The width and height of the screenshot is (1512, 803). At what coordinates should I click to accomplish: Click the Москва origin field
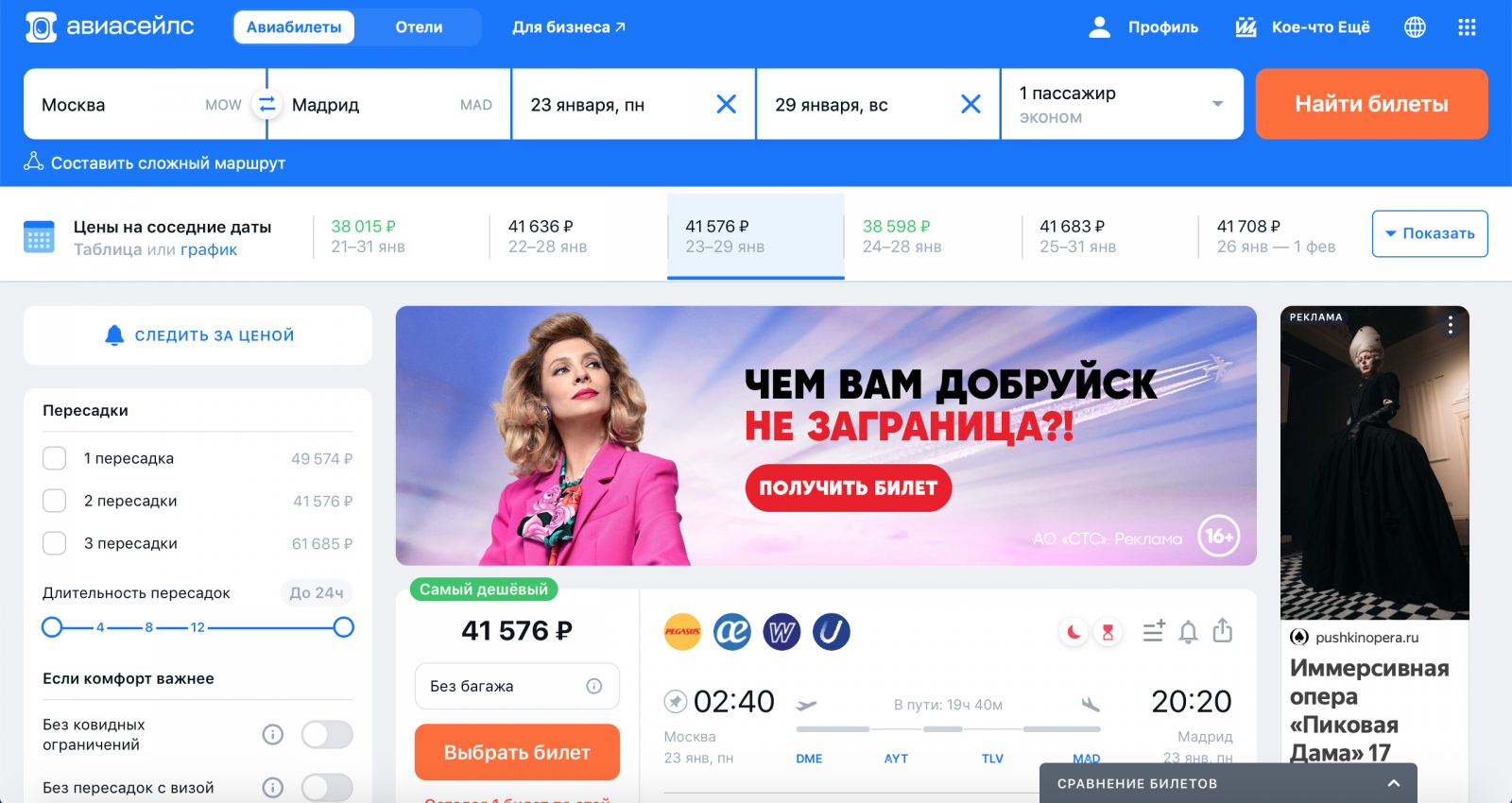[x=145, y=104]
